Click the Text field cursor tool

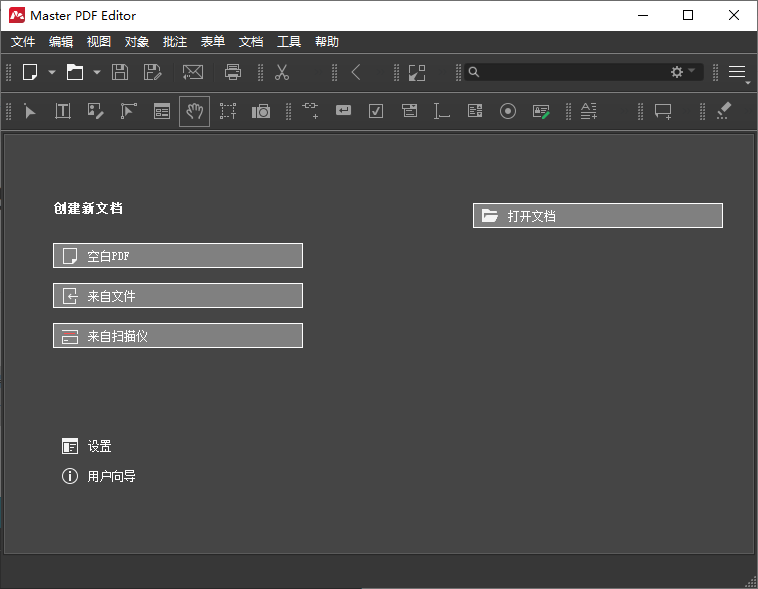pos(441,111)
